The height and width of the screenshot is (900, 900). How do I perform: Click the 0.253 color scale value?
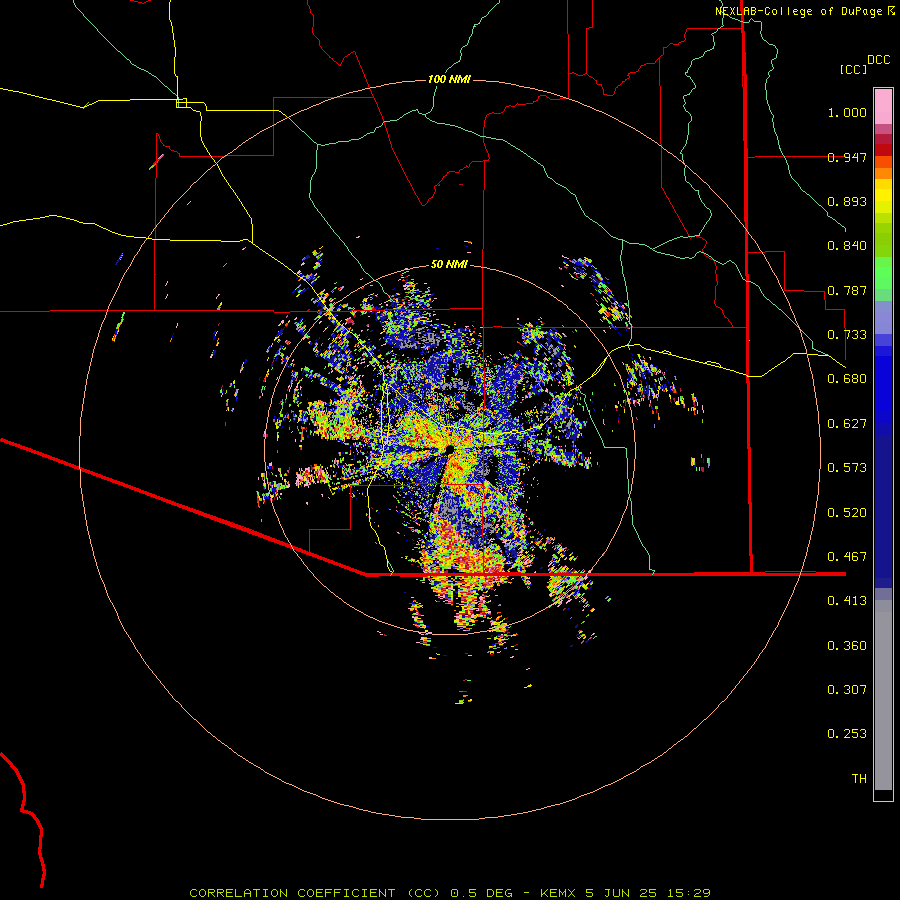pyautogui.click(x=847, y=734)
